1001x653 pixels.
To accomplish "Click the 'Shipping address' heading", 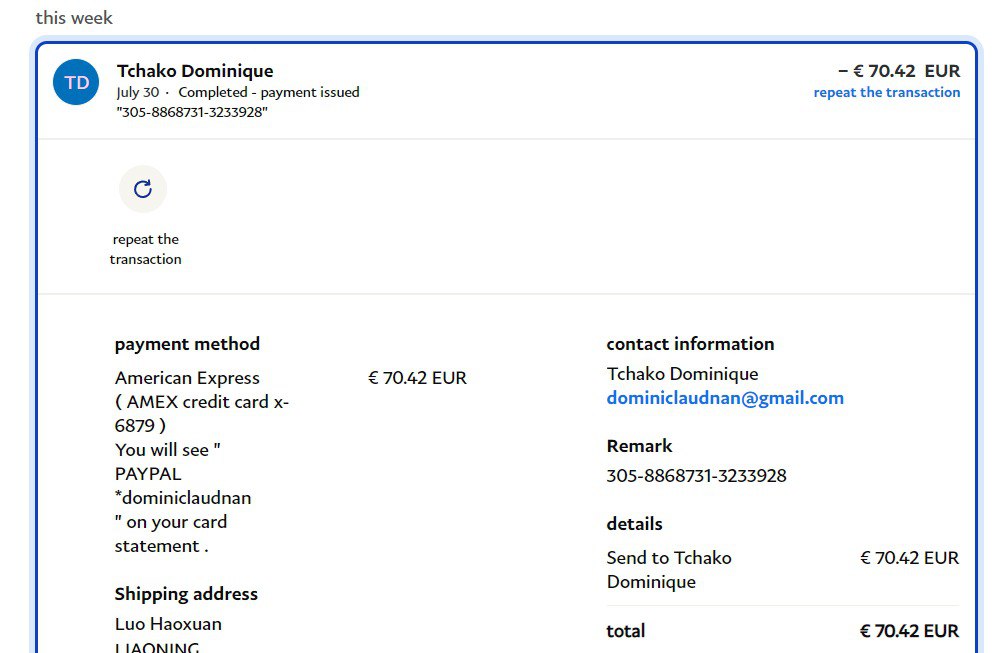I will pos(186,594).
